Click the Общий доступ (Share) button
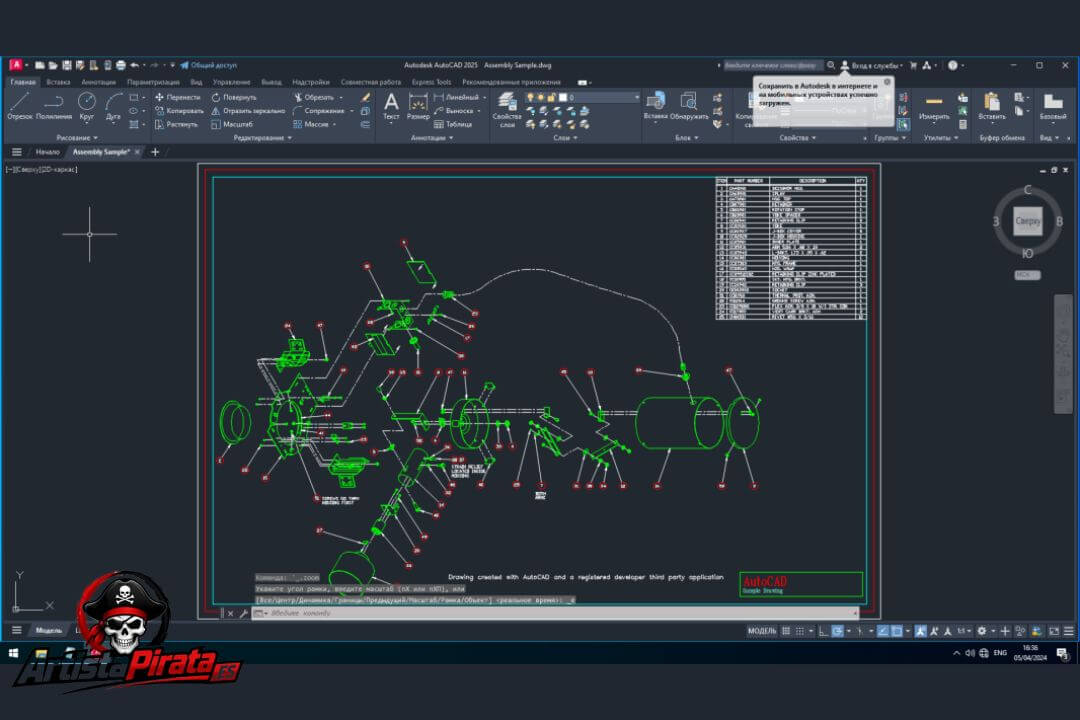The width and height of the screenshot is (1080, 720). coord(208,65)
